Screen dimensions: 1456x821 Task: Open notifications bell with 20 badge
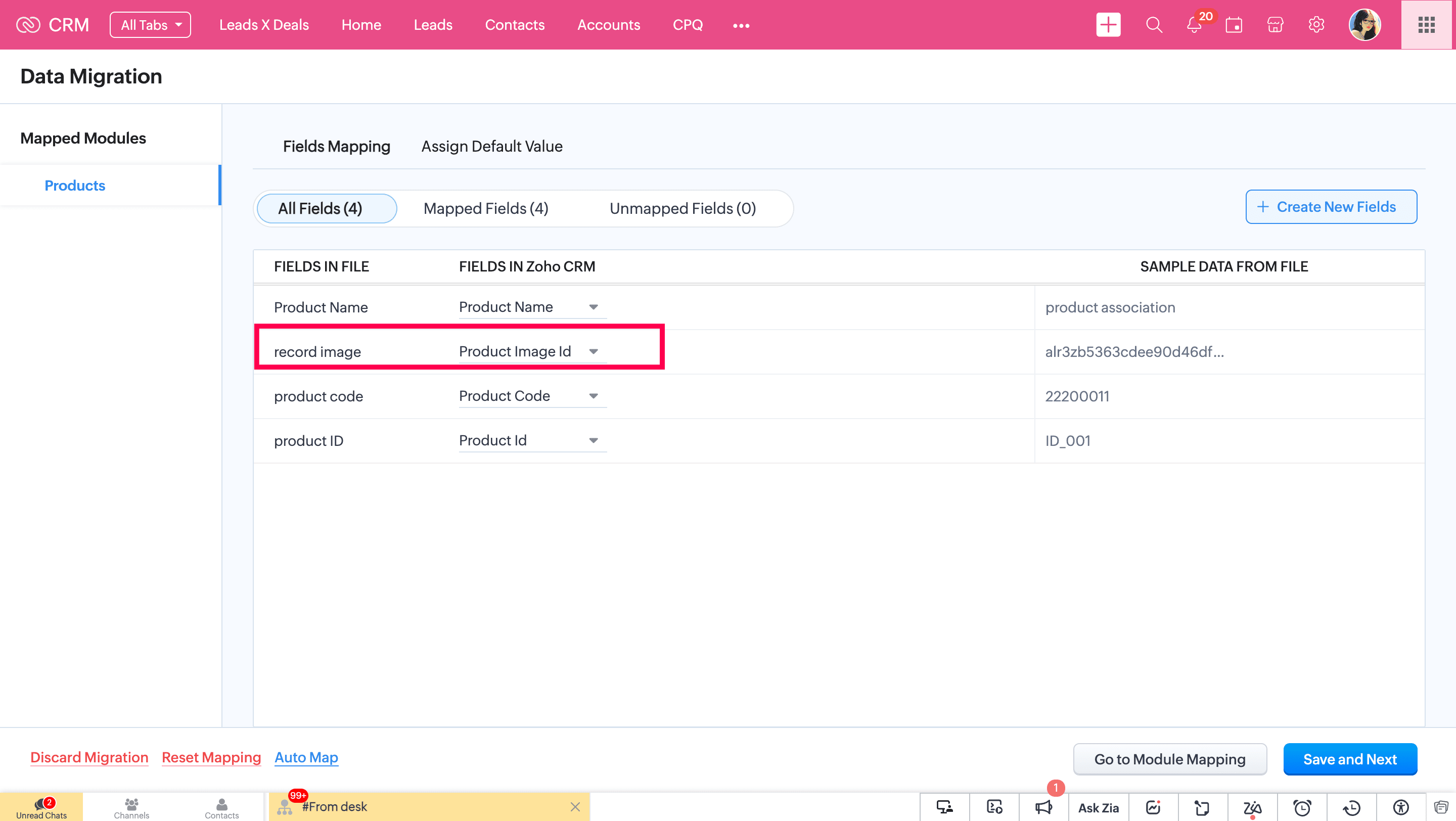coord(1194,25)
